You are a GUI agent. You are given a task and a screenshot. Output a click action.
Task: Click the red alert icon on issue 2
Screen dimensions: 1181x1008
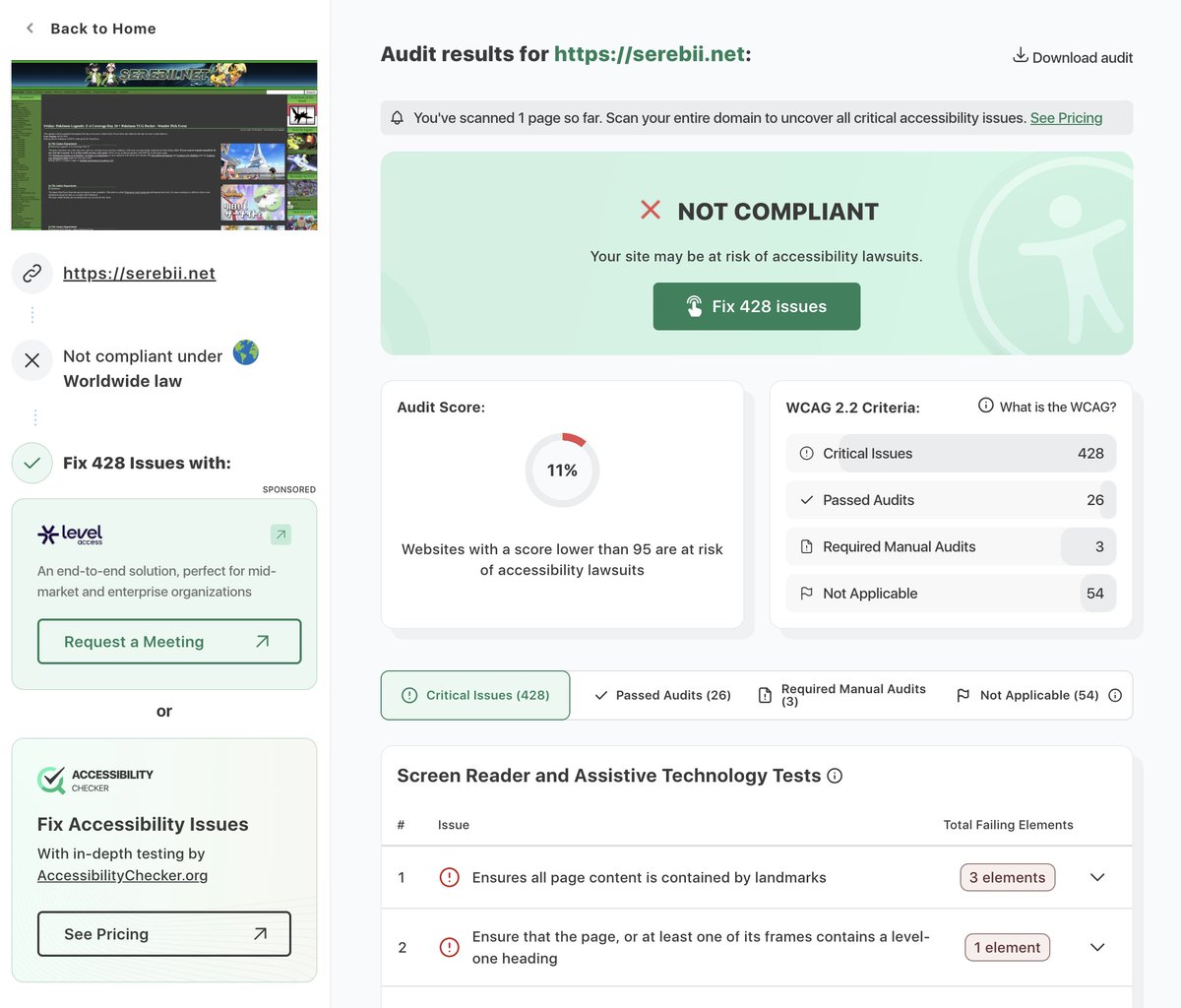pyautogui.click(x=450, y=947)
